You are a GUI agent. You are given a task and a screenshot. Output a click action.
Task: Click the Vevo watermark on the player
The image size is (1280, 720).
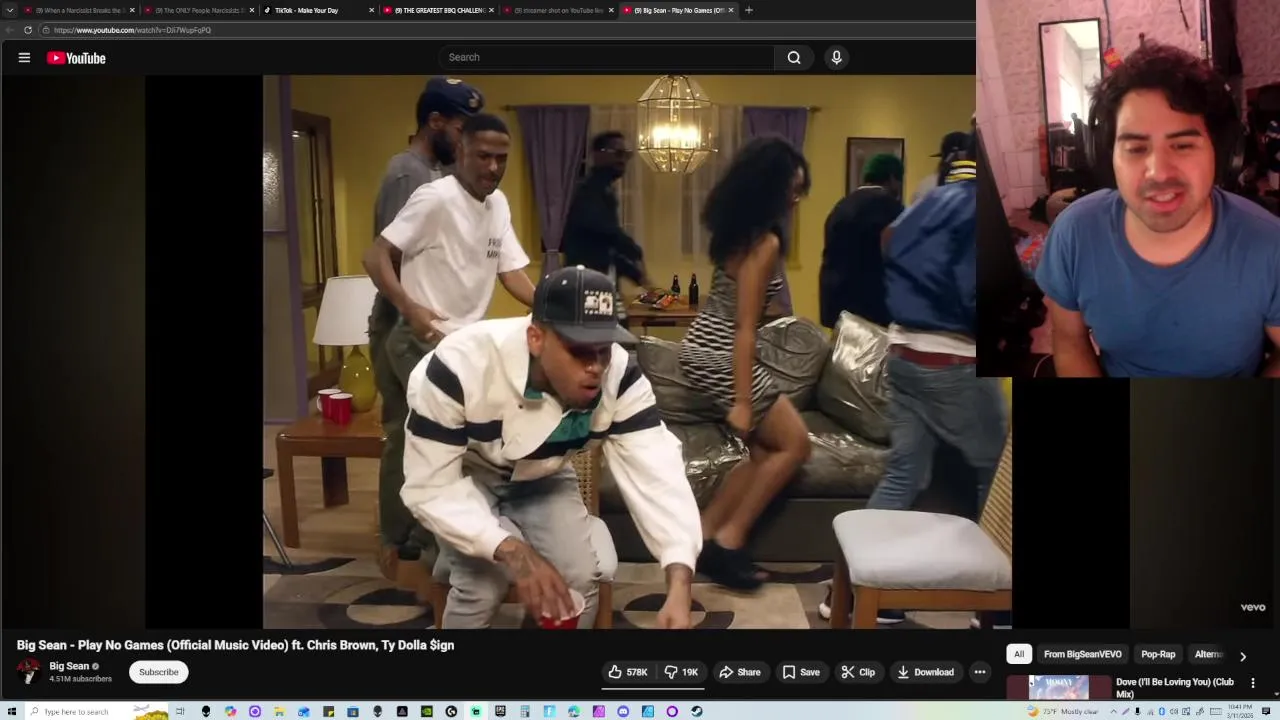(1253, 607)
